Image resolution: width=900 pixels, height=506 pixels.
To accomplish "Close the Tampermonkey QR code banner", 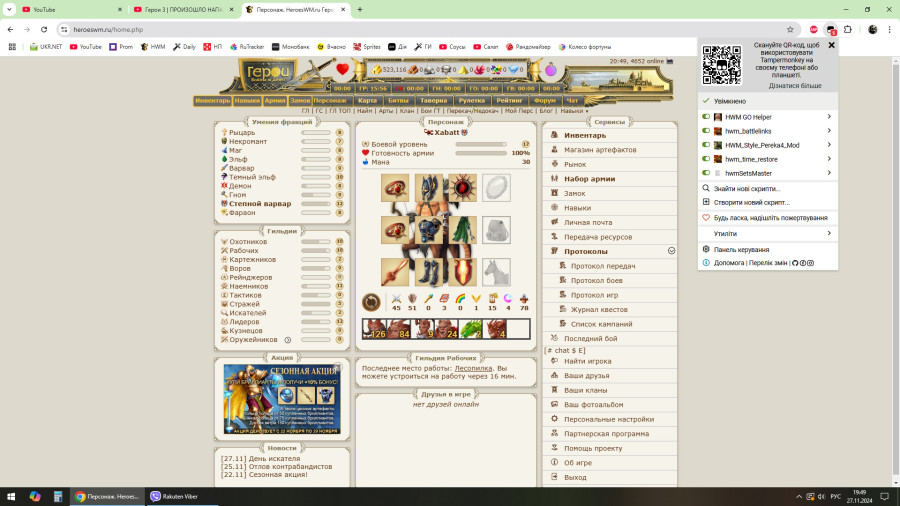I will tap(831, 45).
